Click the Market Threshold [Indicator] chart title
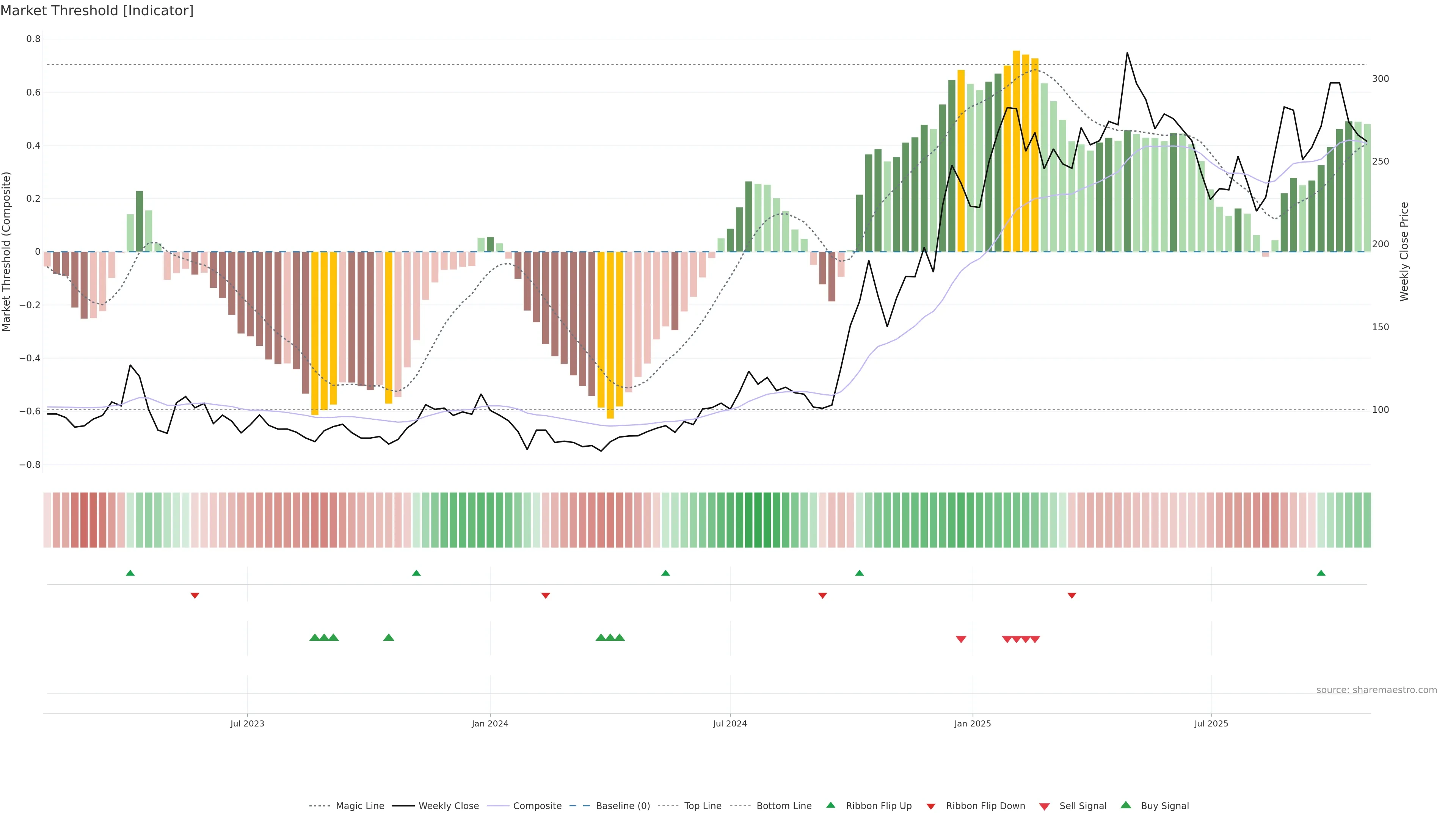1456x819 pixels. pyautogui.click(x=97, y=11)
